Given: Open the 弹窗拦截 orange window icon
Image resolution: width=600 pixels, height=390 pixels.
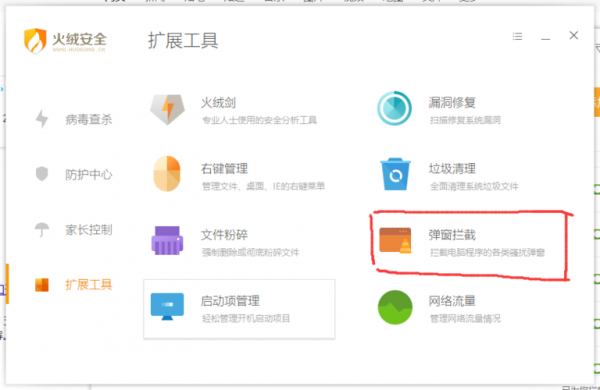Looking at the screenshot, I should point(395,240).
